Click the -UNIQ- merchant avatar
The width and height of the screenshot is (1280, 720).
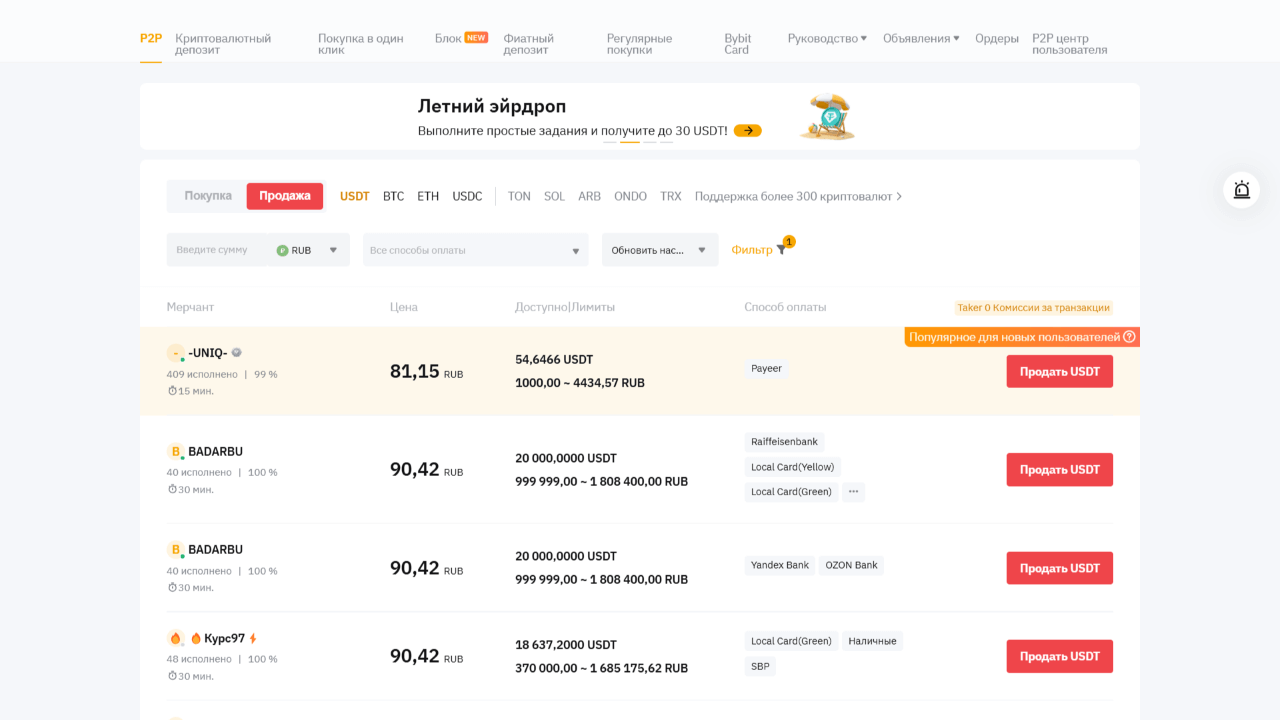175,353
